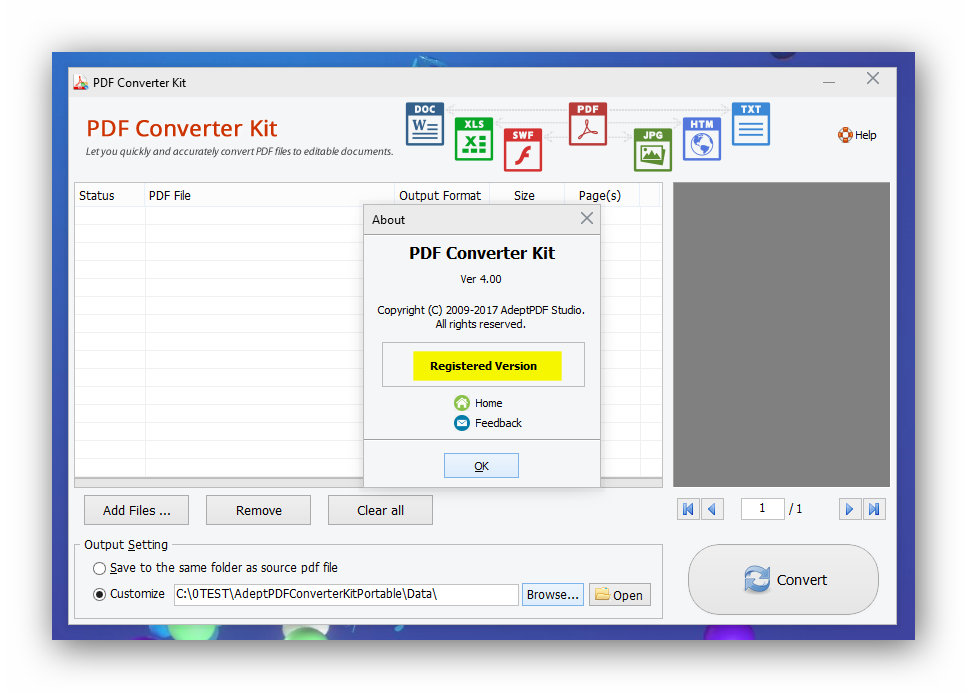Click the output folder path field

click(x=346, y=595)
